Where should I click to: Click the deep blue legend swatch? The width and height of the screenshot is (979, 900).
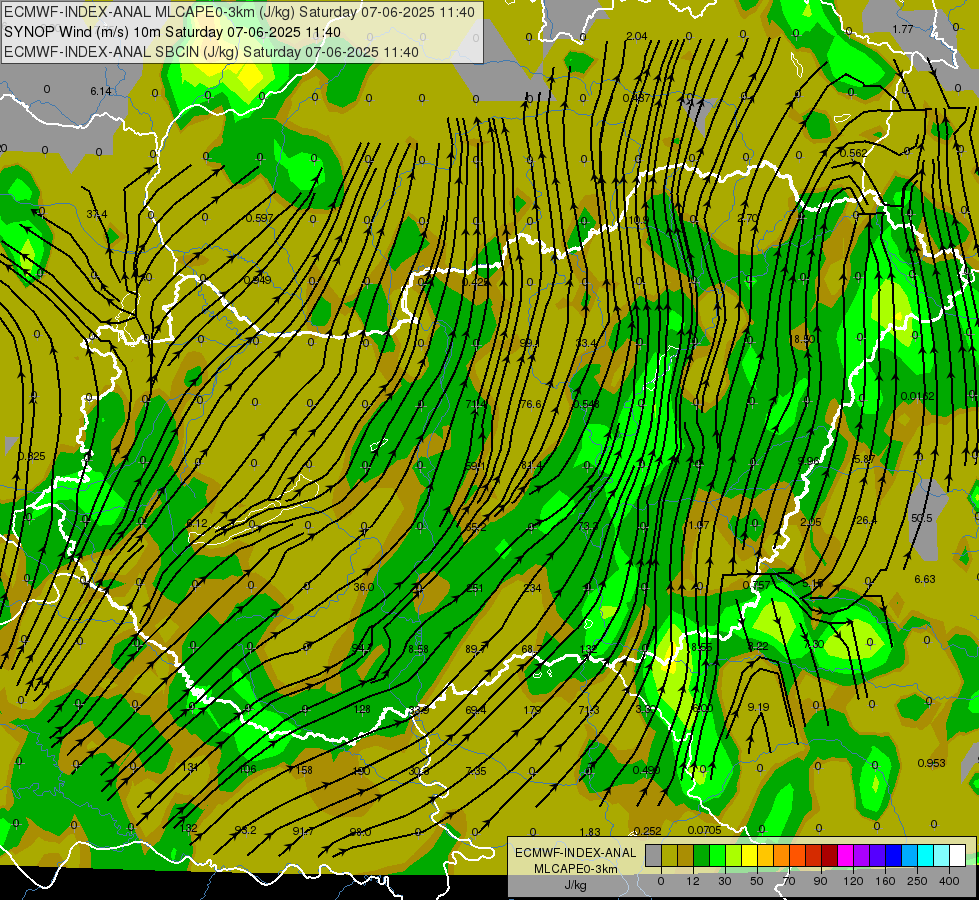(x=894, y=856)
